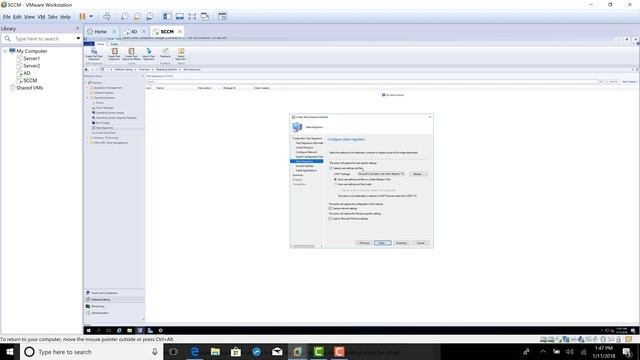The height and width of the screenshot is (360, 640).
Task: Click the VMware pause VM button
Action: coord(82,17)
